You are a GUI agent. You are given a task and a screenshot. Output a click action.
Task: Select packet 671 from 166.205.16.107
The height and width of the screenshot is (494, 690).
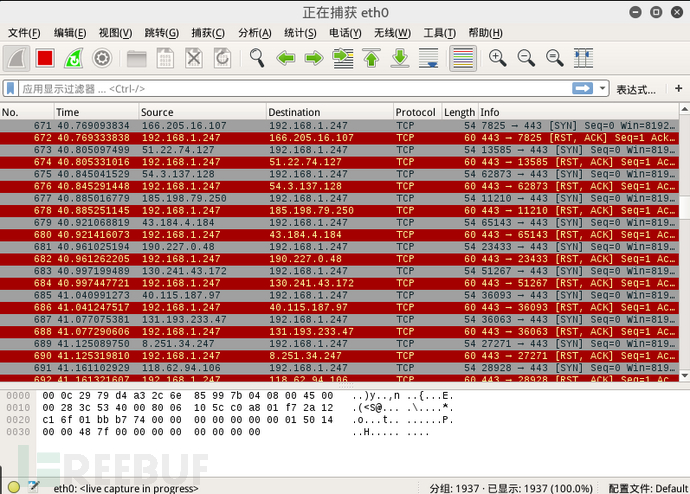click(339, 125)
